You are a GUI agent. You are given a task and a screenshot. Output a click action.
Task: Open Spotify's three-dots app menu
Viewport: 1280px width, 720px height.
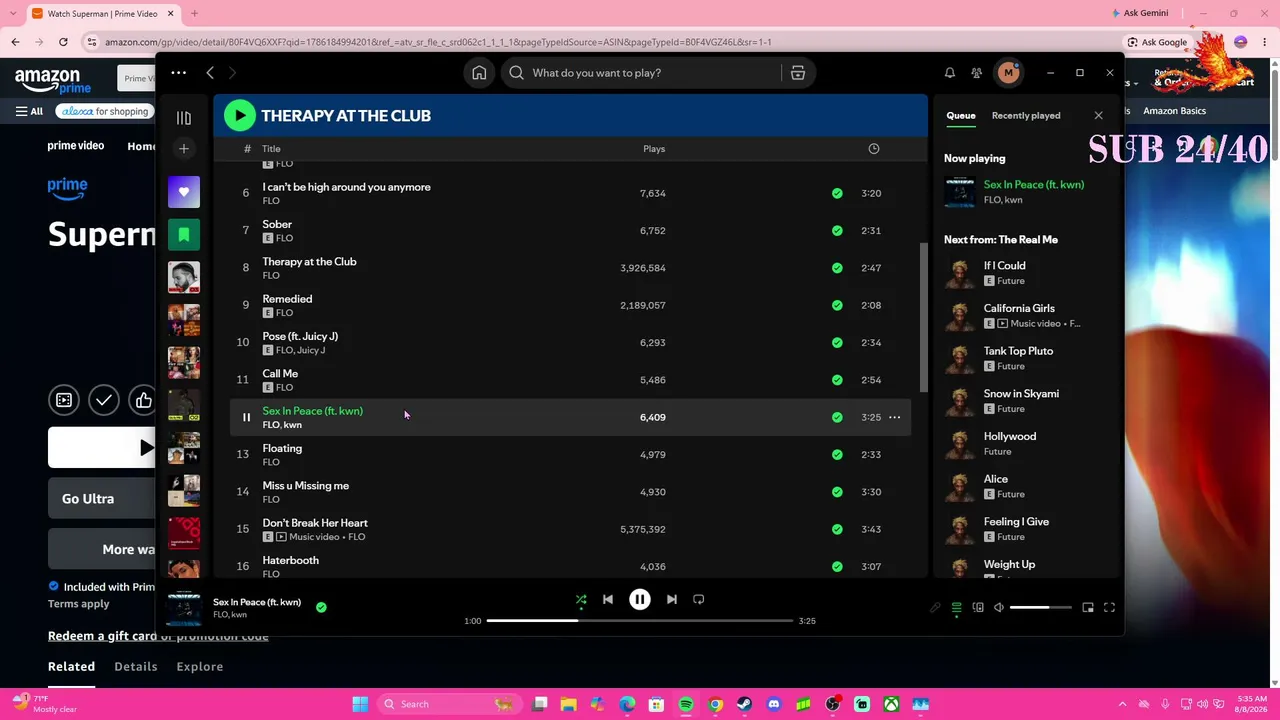(178, 73)
